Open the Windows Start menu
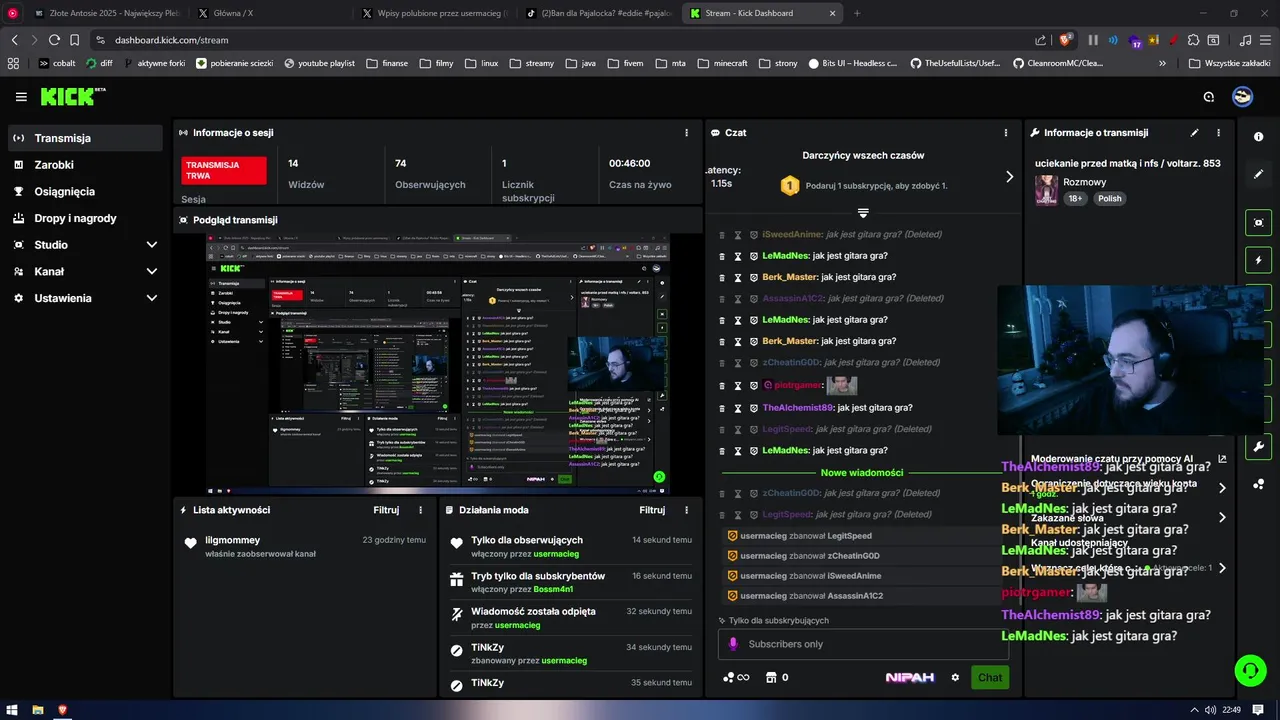1280x720 pixels. pyautogui.click(x=13, y=710)
